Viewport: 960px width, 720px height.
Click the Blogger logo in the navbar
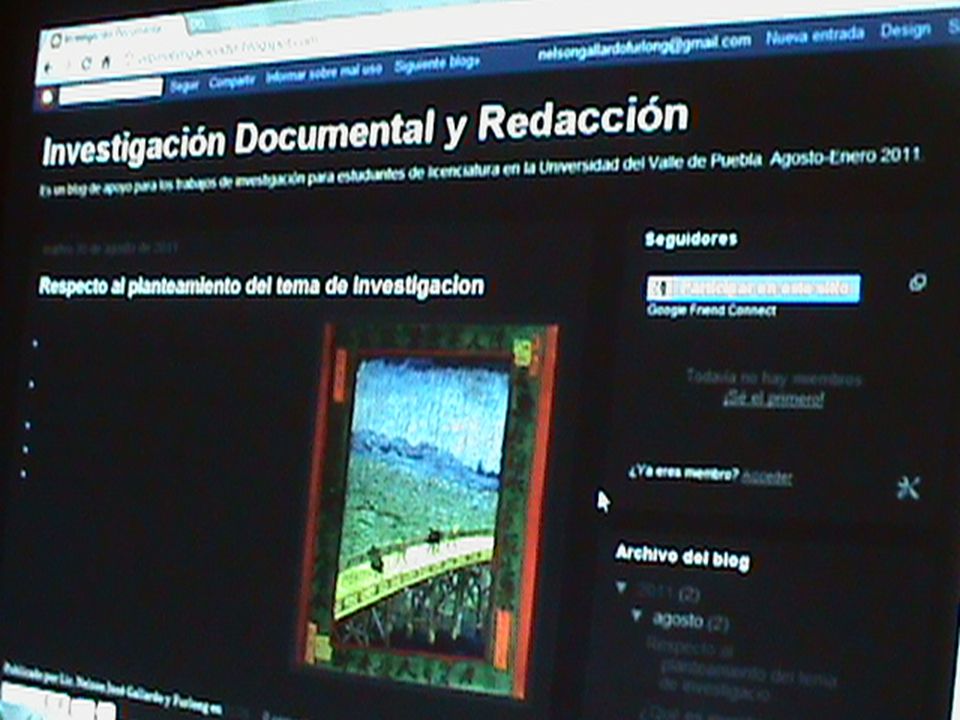pyautogui.click(x=47, y=97)
